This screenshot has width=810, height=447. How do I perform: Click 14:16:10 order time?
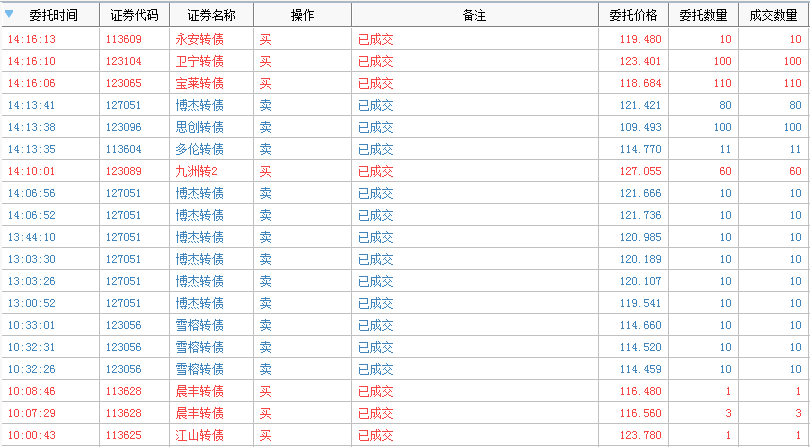pos(32,61)
